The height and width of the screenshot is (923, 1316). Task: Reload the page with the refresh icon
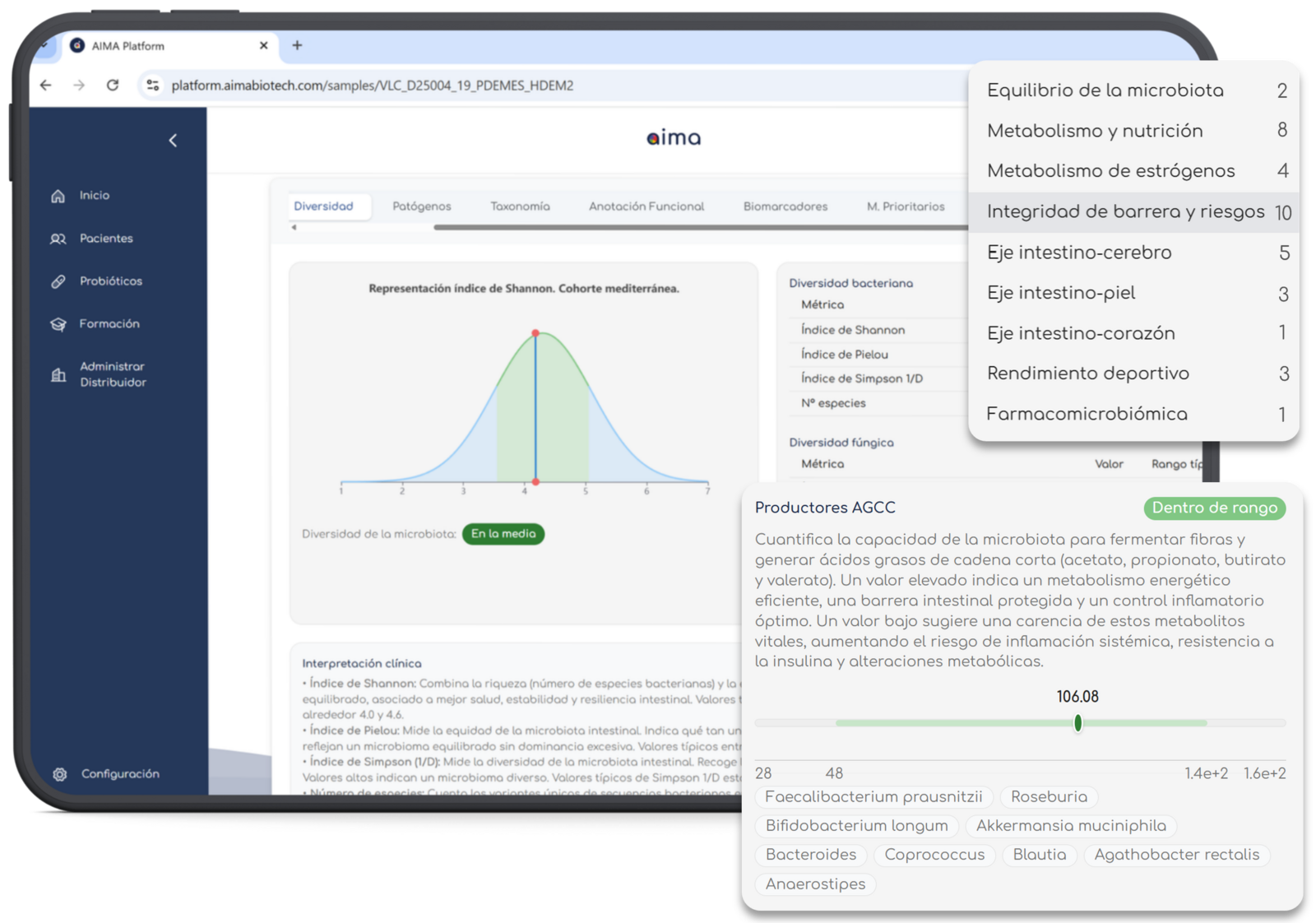click(x=113, y=85)
